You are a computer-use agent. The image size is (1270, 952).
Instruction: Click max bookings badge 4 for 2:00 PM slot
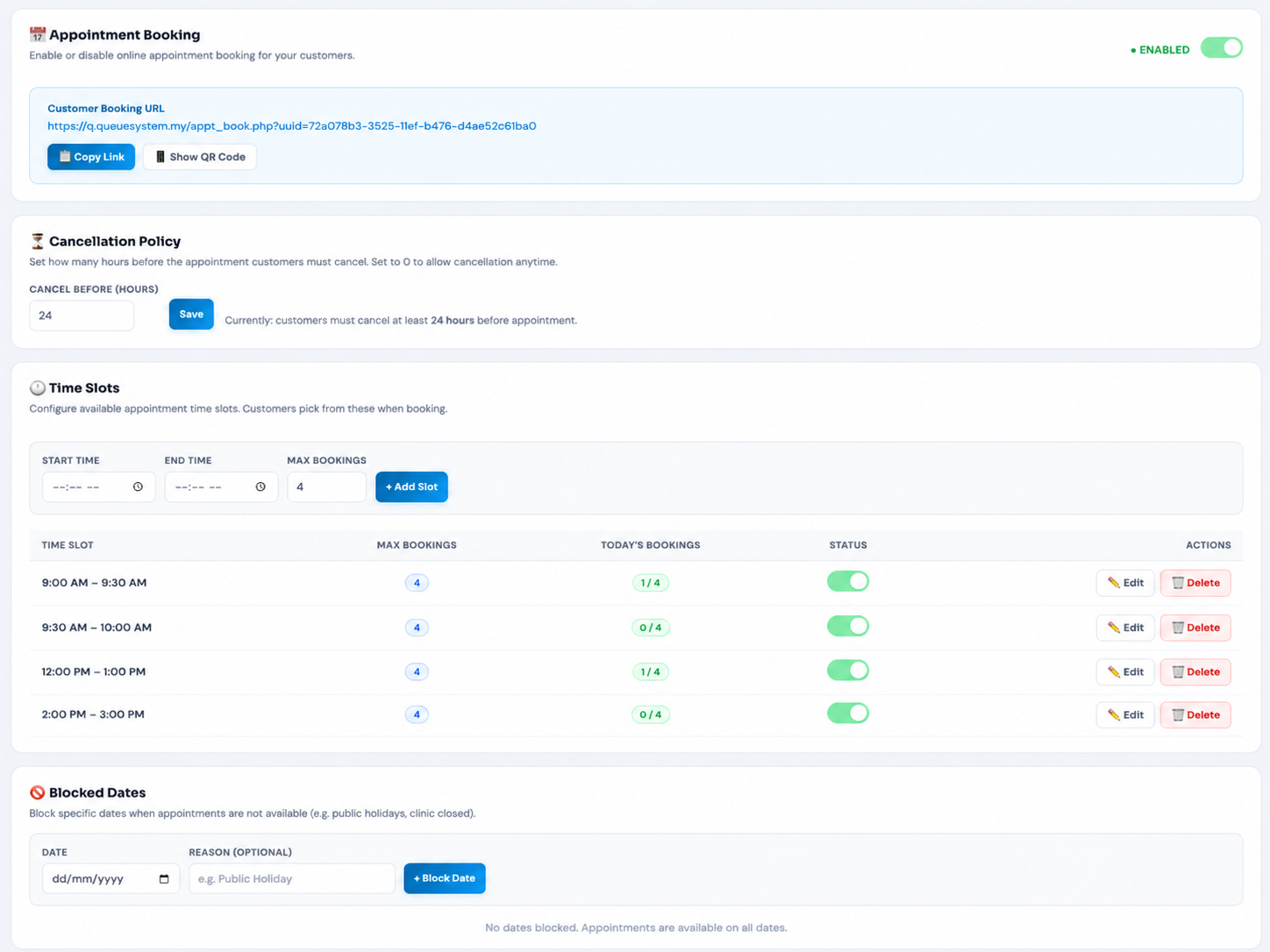pyautogui.click(x=417, y=714)
